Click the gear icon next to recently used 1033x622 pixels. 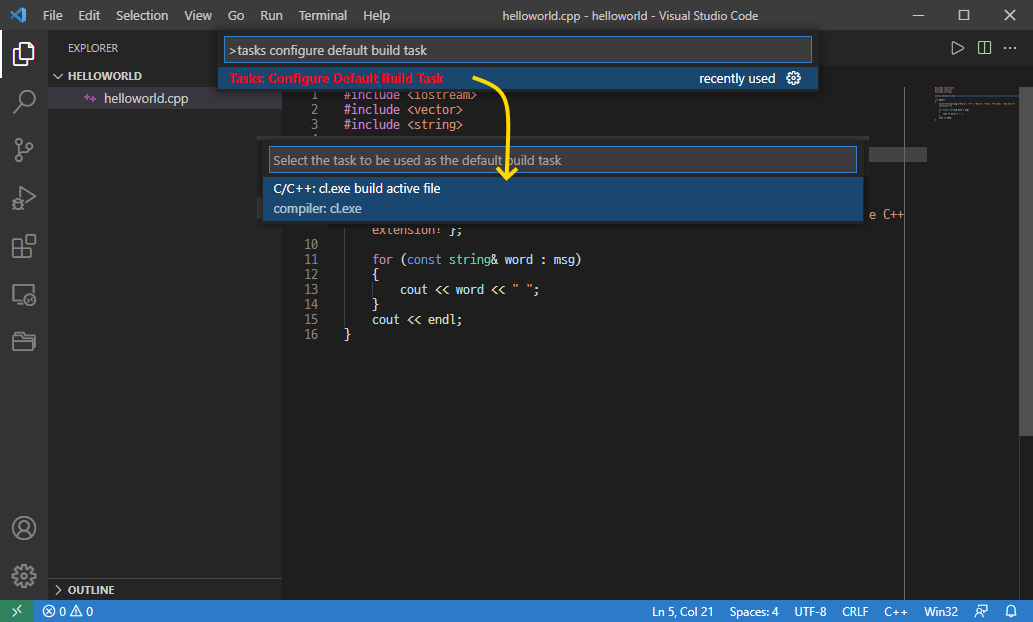pyautogui.click(x=793, y=78)
